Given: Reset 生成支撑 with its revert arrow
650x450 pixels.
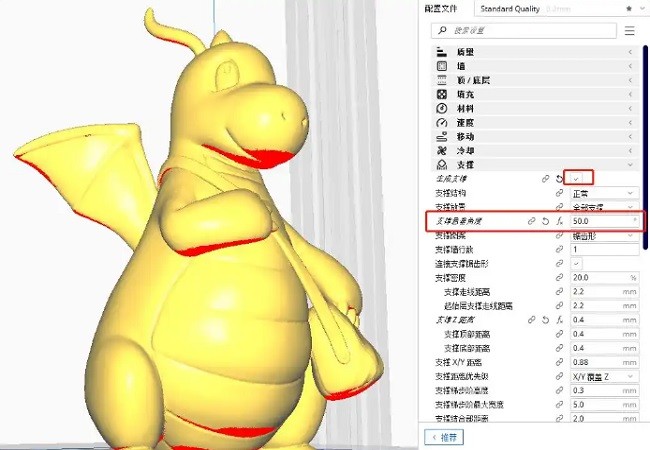Looking at the screenshot, I should pos(559,179).
